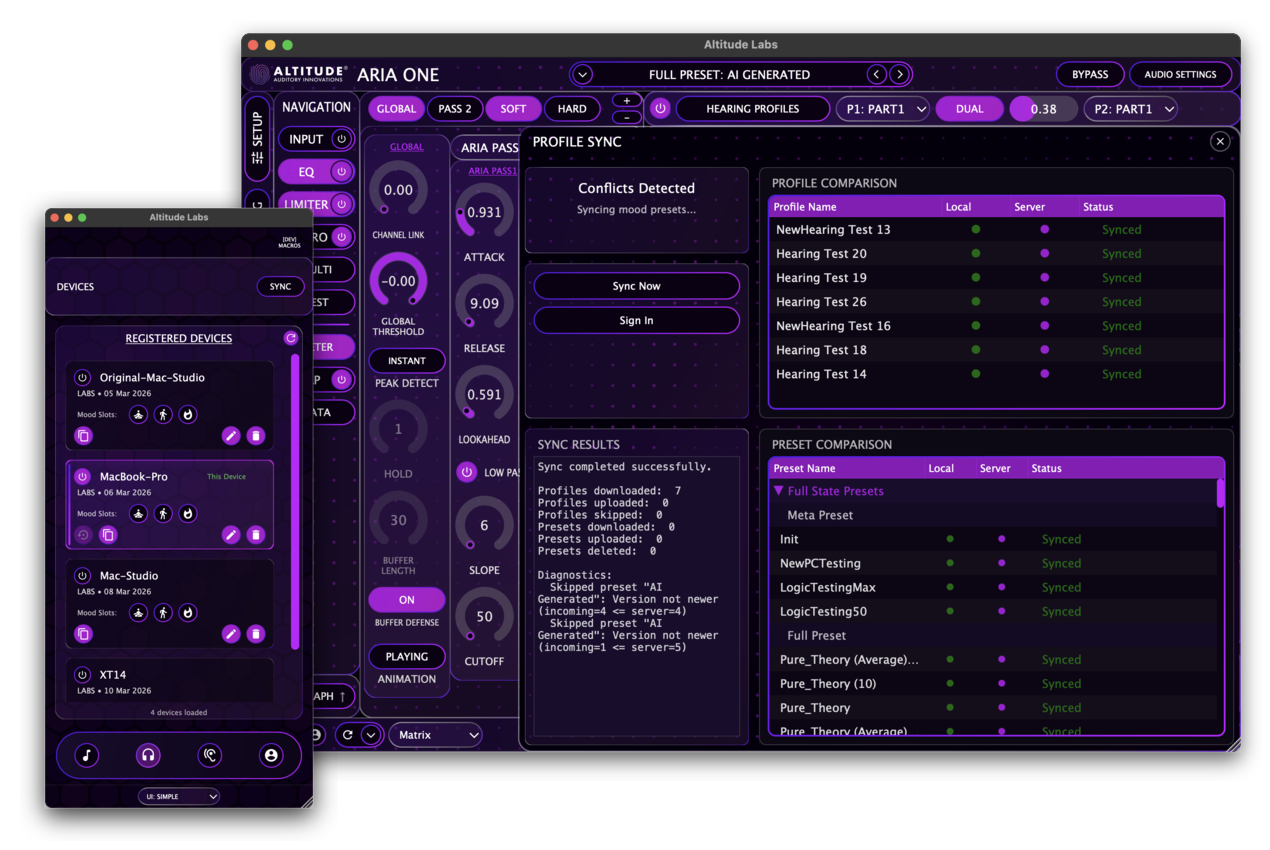The height and width of the screenshot is (850, 1270).
Task: Copy the Original-Mac-Studio device settings
Action: 83,436
